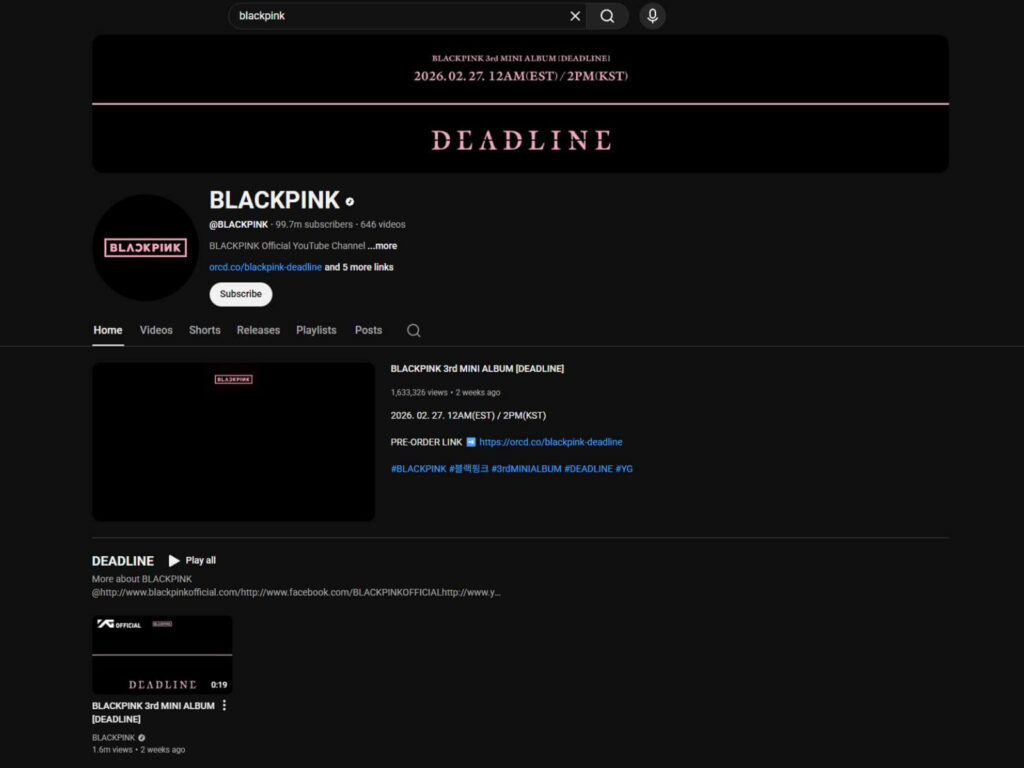The height and width of the screenshot is (768, 1024).
Task: Expand channel description with ...more
Action: 382,246
